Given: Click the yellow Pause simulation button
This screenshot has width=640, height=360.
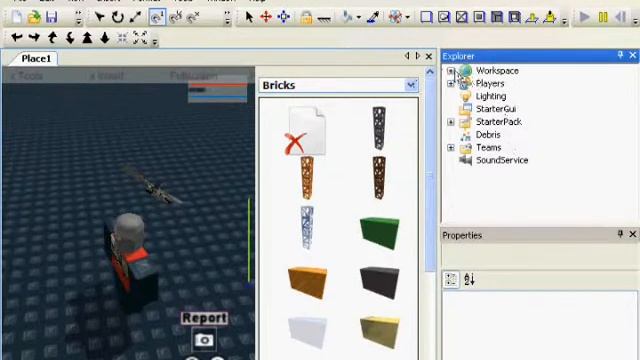Looking at the screenshot, I should tap(603, 17).
